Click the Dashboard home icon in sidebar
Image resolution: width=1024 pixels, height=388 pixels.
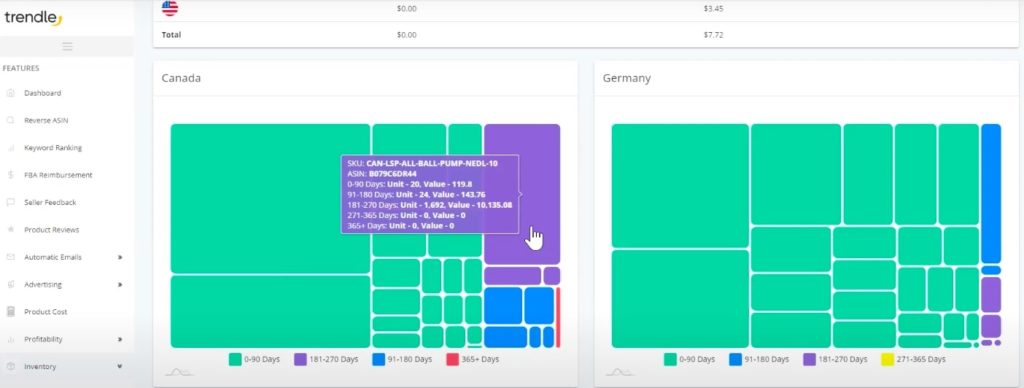click(x=10, y=93)
